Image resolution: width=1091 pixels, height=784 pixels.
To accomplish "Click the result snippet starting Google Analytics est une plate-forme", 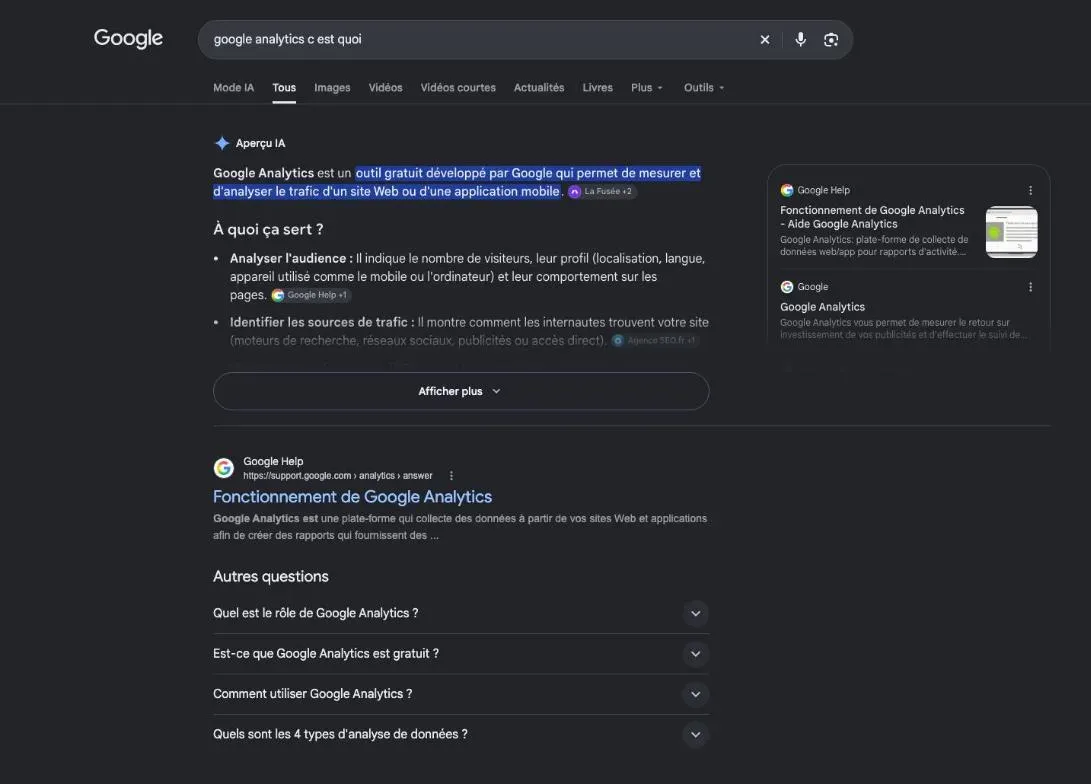I will (x=460, y=527).
